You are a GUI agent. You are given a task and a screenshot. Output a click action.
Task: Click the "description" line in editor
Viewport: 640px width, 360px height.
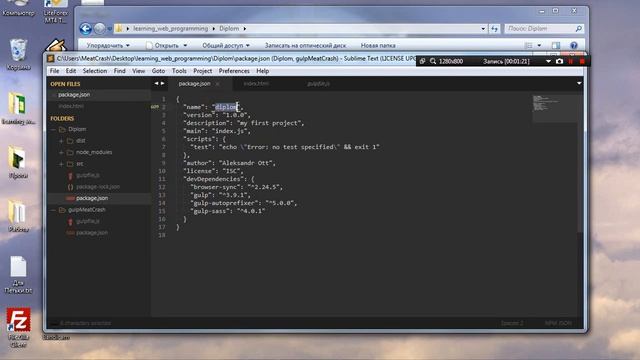244,123
